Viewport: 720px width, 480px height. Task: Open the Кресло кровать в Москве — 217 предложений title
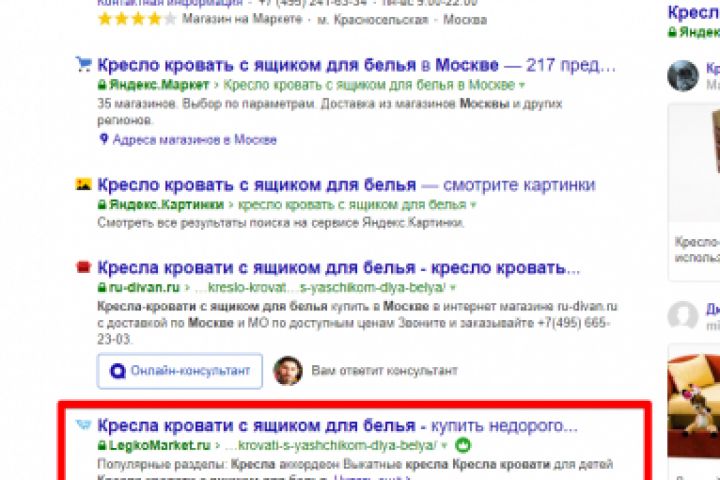coord(356,65)
